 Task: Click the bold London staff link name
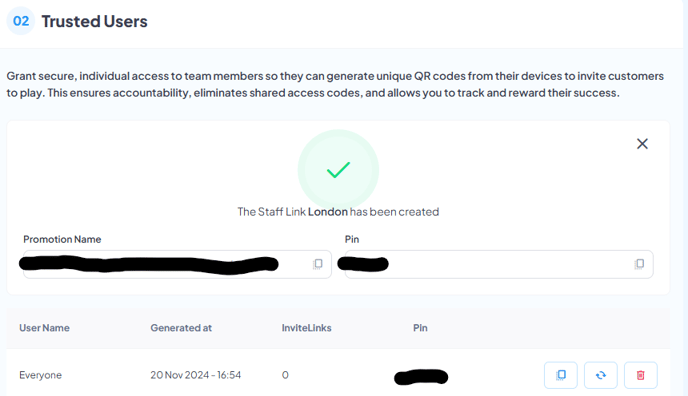[x=328, y=212]
